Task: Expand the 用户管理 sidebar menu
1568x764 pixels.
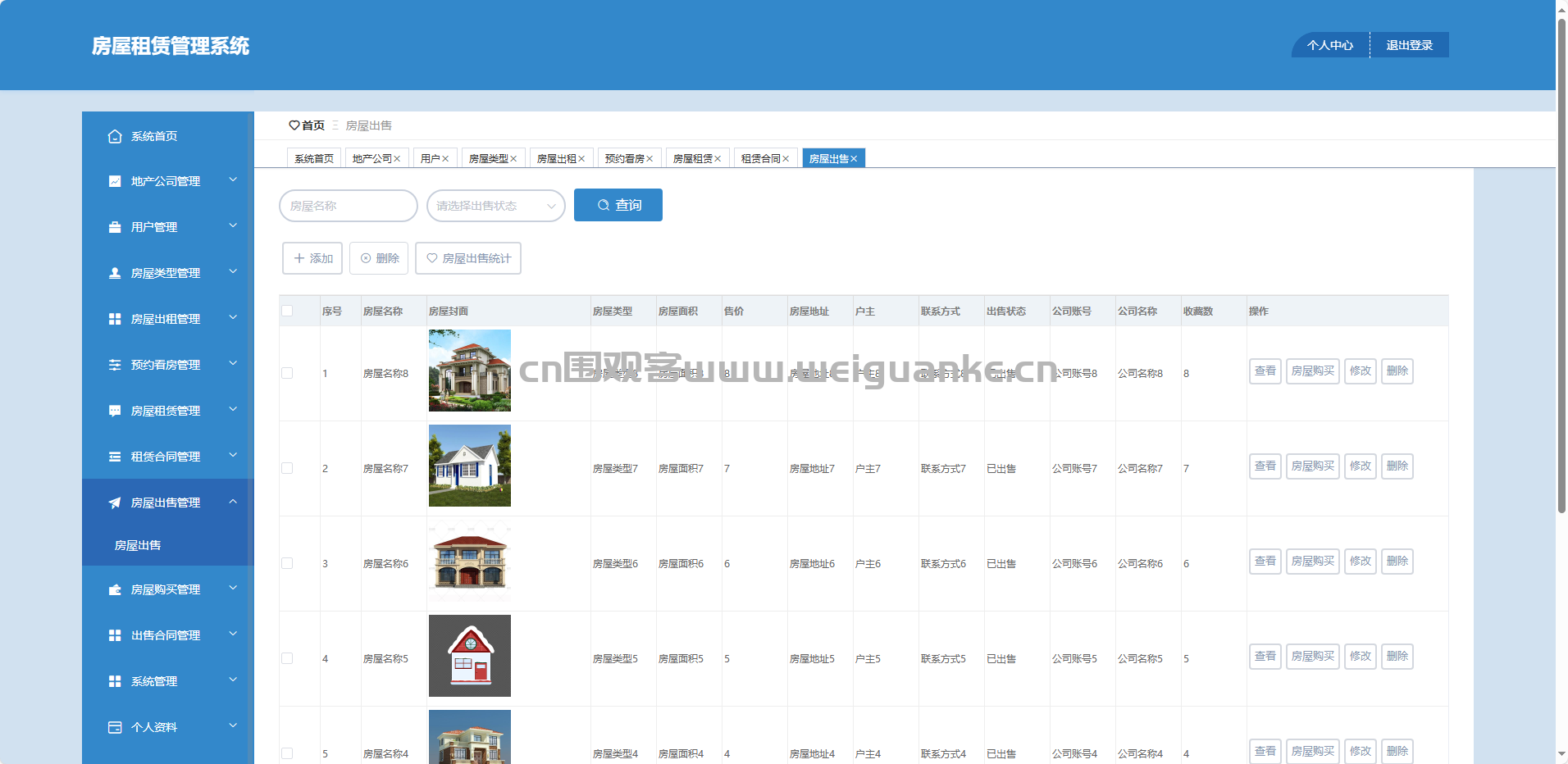Action: [233, 225]
